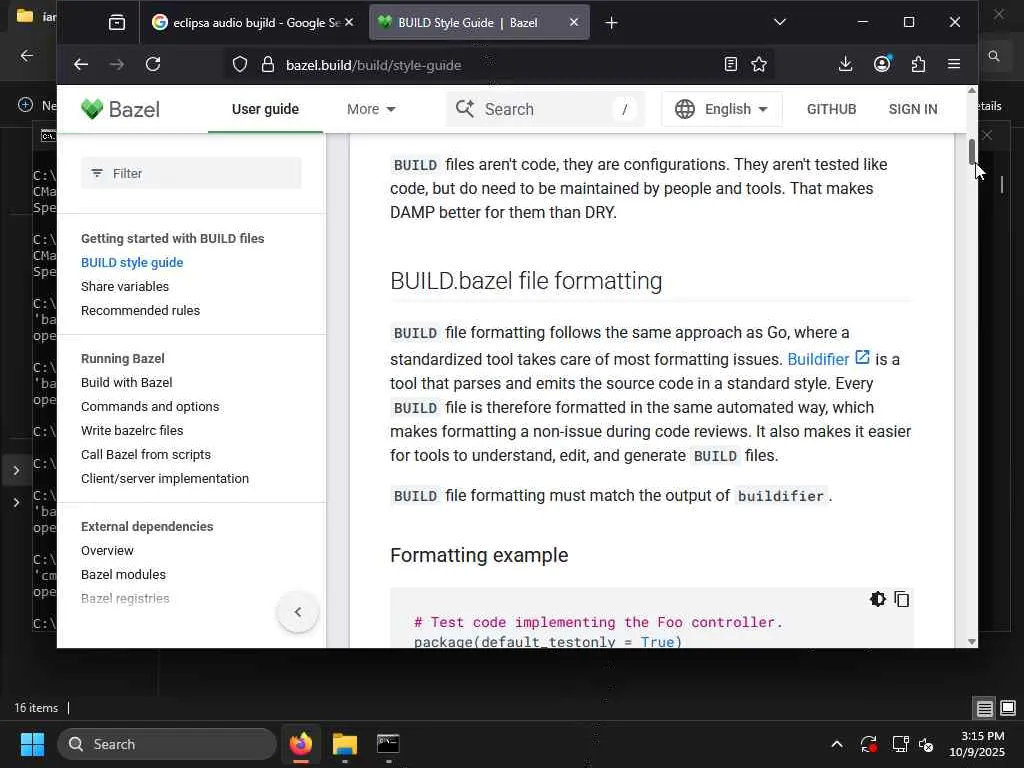Open File Explorer from taskbar

point(345,744)
